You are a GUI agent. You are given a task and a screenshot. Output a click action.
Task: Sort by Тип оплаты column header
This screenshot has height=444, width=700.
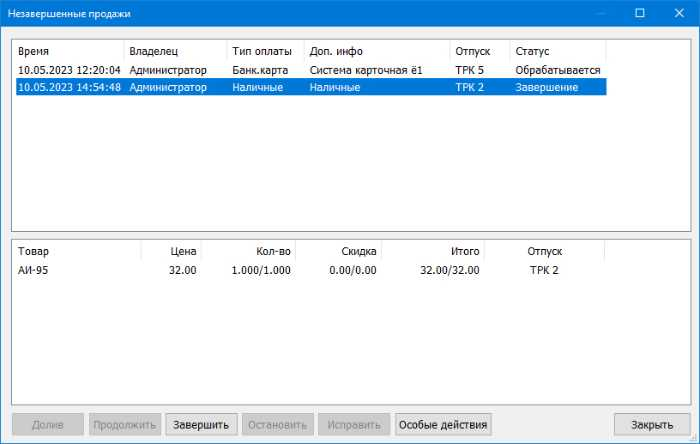point(264,51)
